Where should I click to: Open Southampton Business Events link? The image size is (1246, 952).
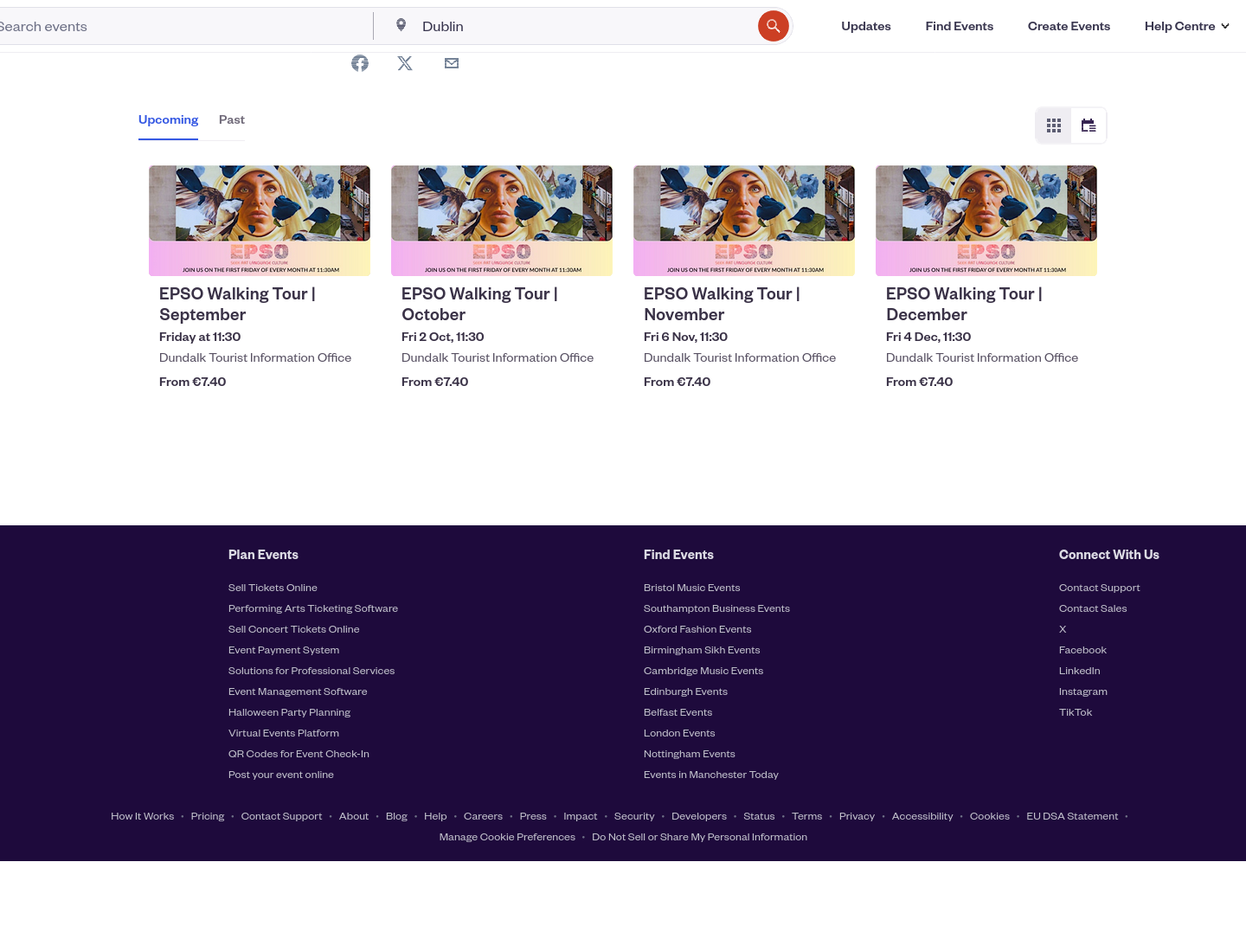[716, 608]
